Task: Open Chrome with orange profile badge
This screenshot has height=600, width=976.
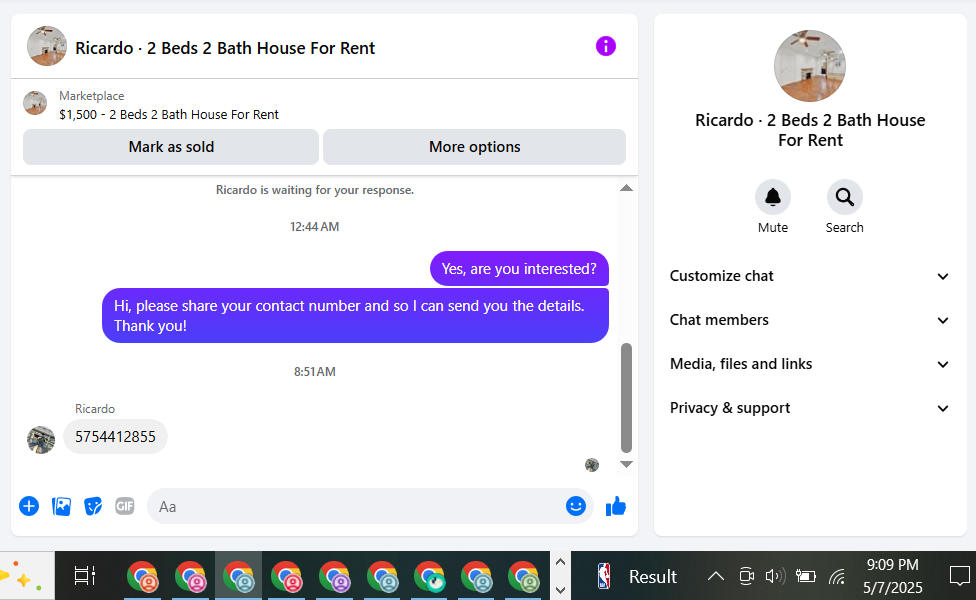Action: pyautogui.click(x=143, y=576)
